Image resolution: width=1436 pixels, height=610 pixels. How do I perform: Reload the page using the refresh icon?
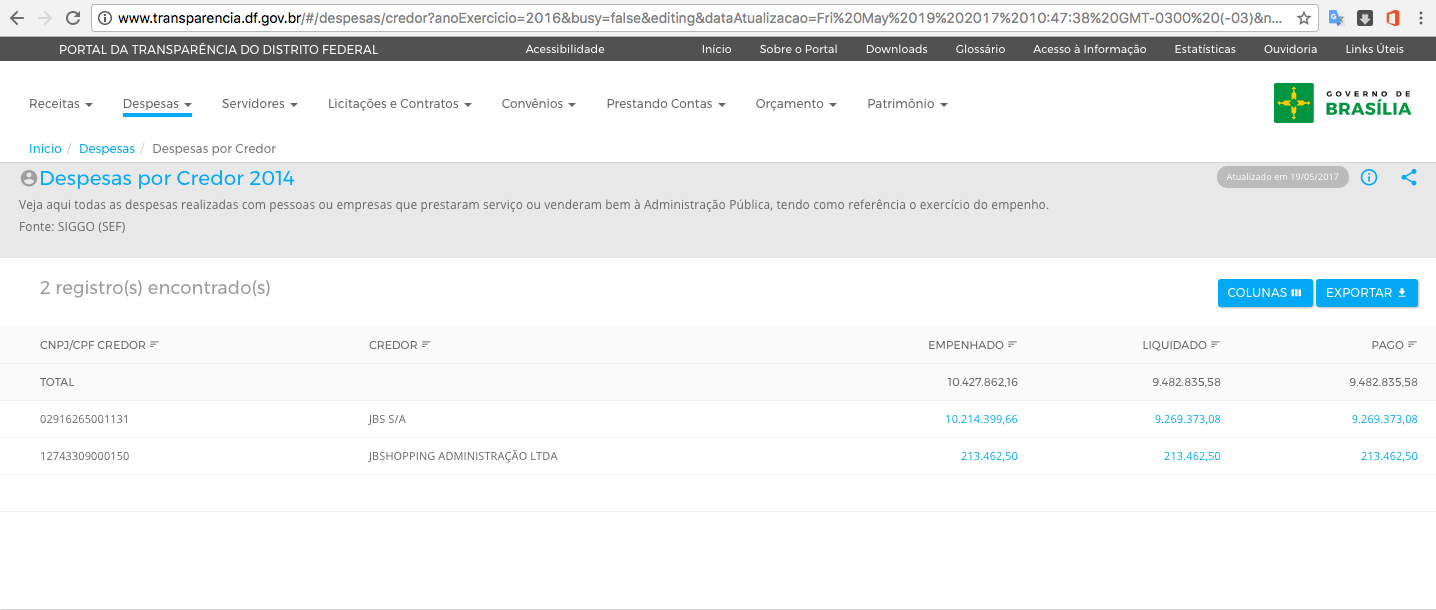coord(72,18)
